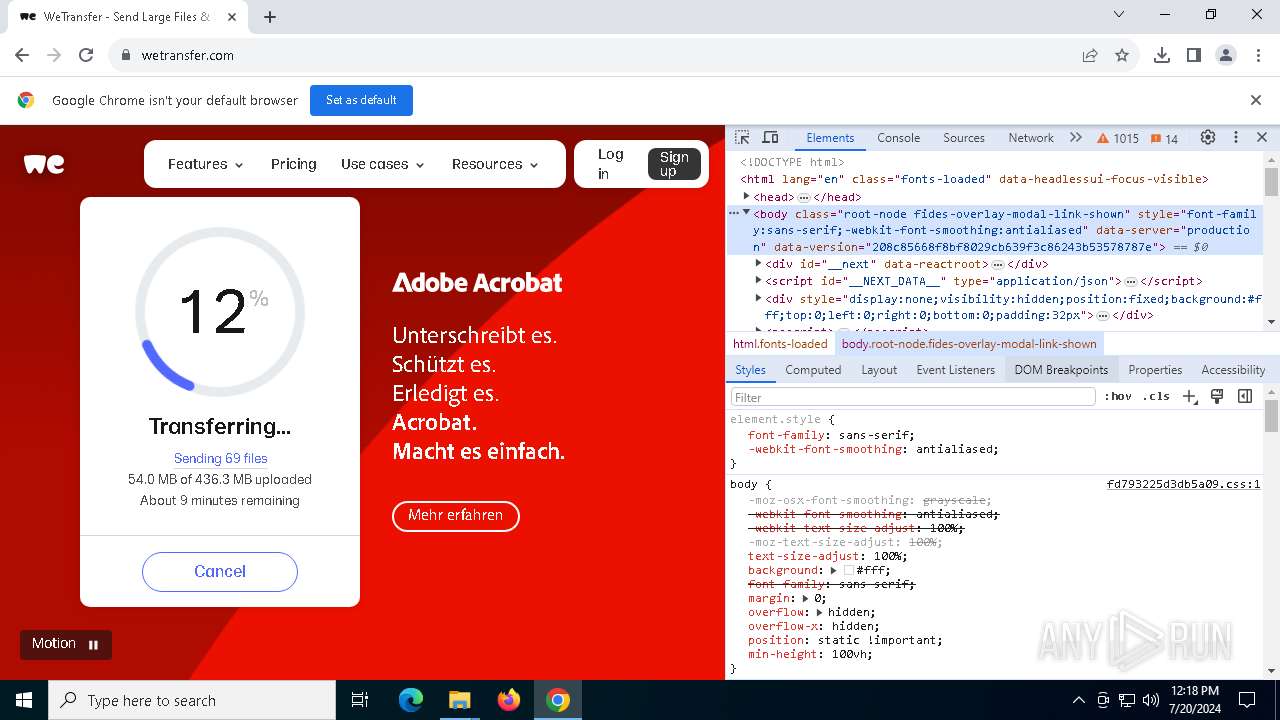Open the Computed styles tab
The image size is (1280, 720).
813,370
